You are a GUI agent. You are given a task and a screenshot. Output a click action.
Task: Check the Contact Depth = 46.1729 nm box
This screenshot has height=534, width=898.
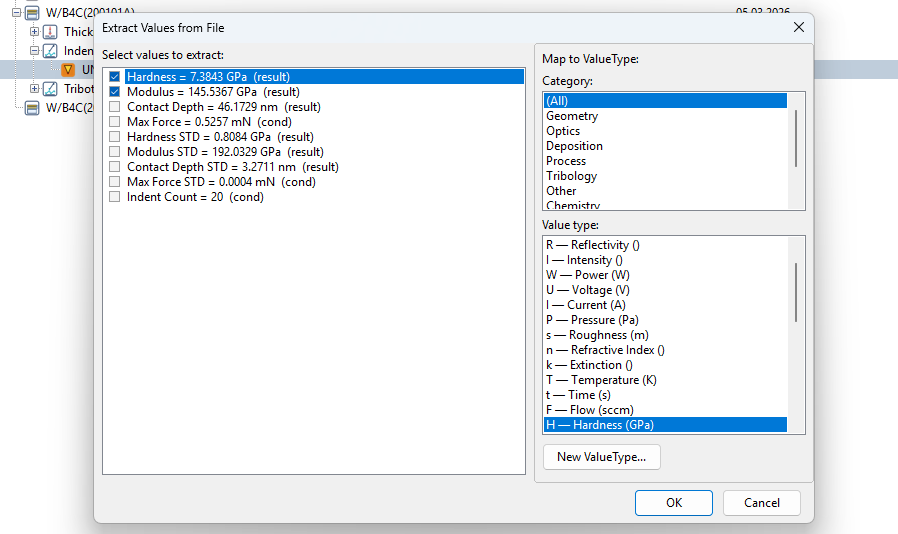pos(115,107)
